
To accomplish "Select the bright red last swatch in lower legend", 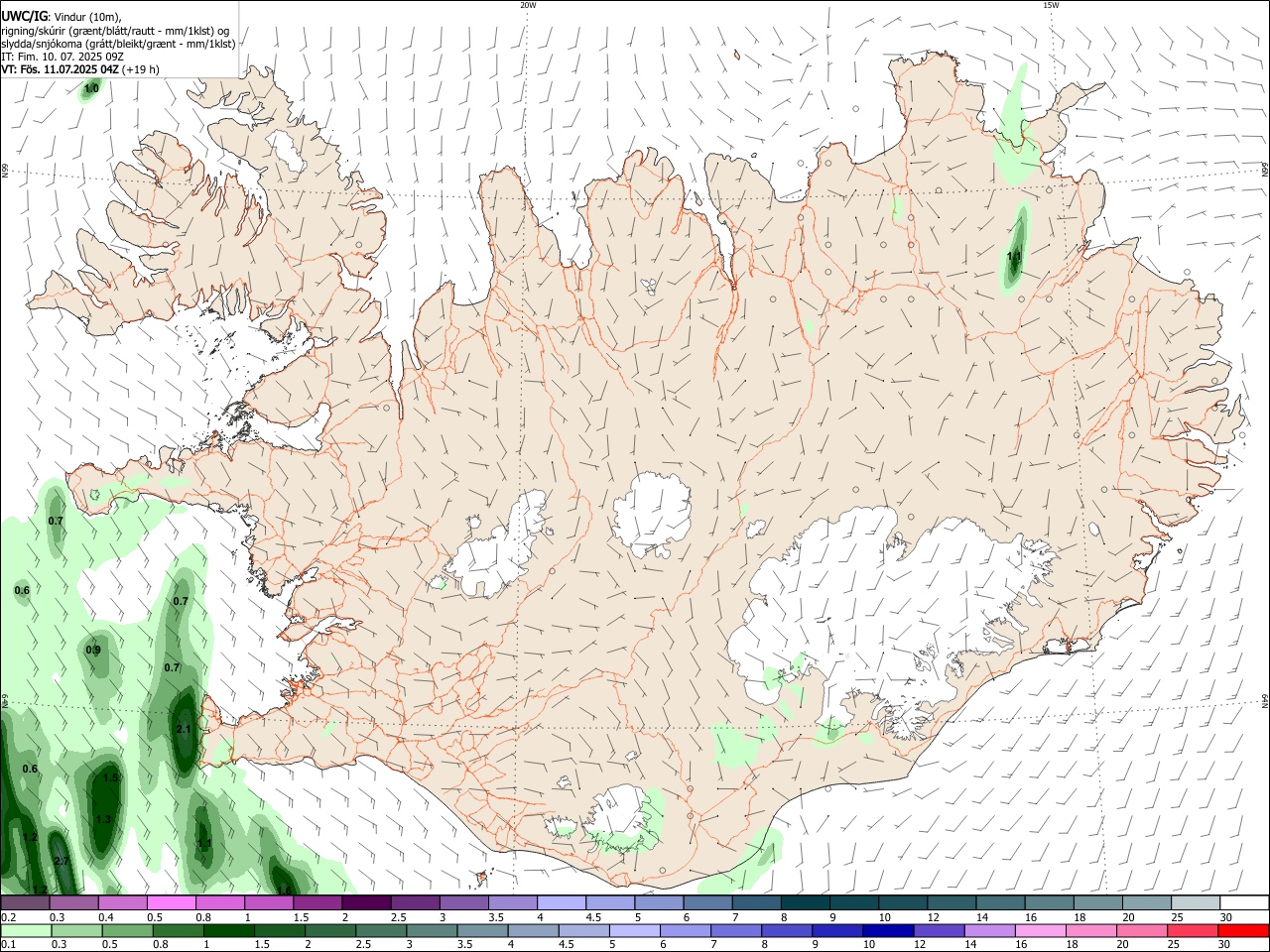I will (x=1244, y=930).
